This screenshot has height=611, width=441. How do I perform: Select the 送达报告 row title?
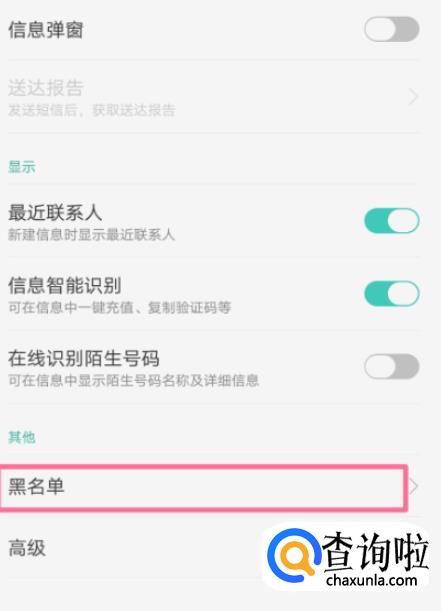(x=46, y=88)
